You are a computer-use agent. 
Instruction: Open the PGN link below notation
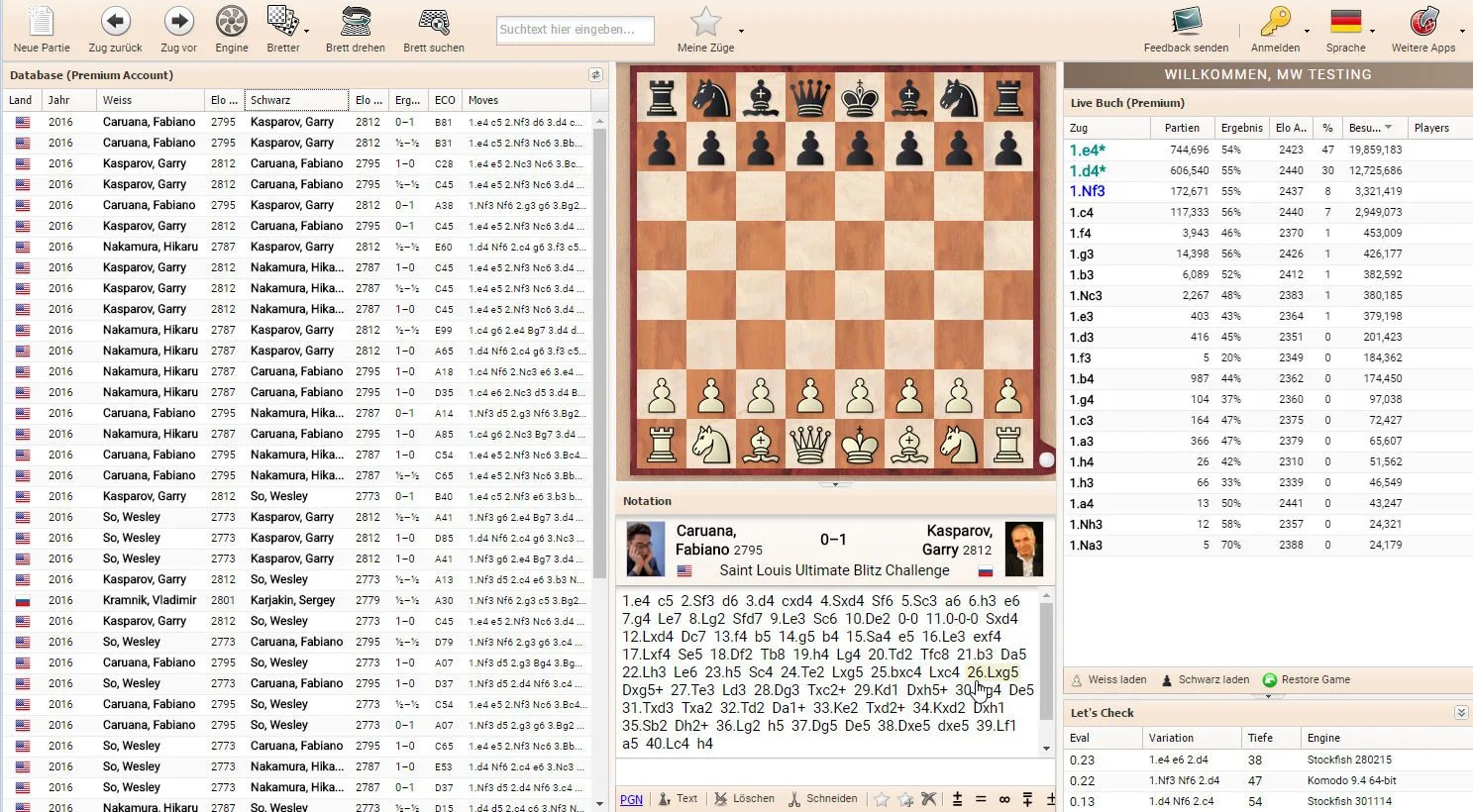(x=631, y=800)
